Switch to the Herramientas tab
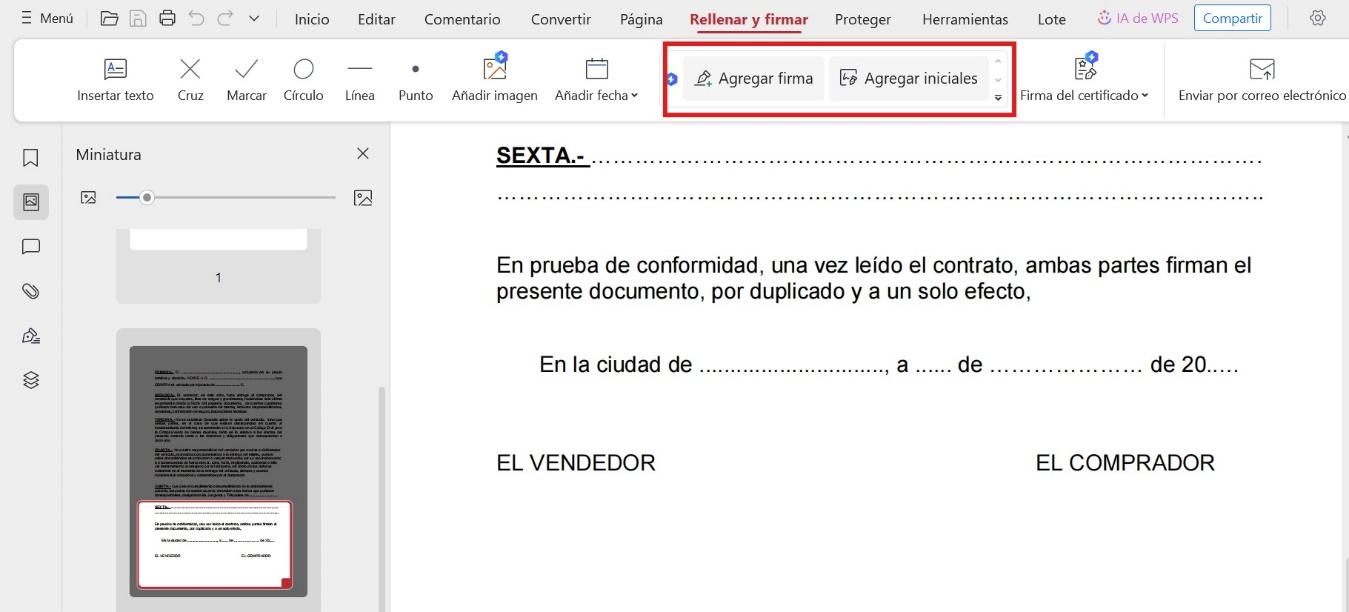1349x612 pixels. pyautogui.click(x=963, y=18)
